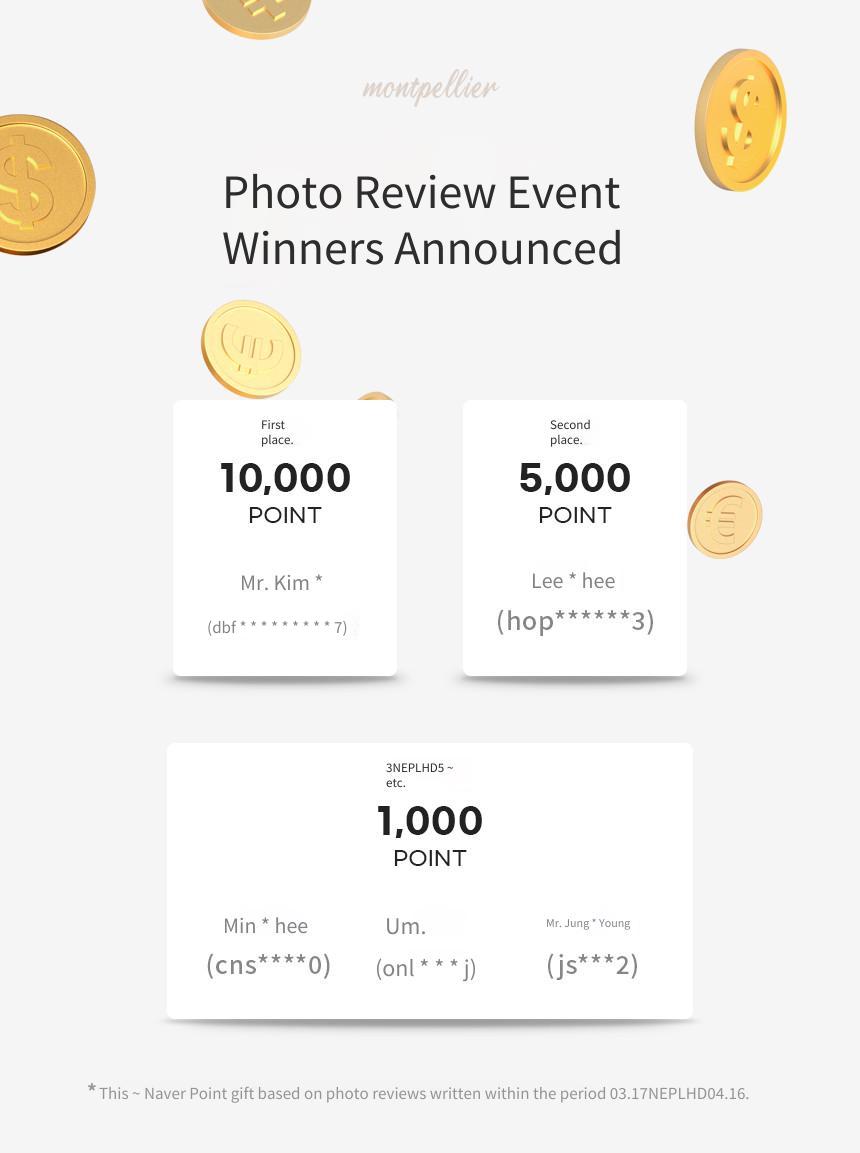The image size is (860, 1153).
Task: Click the 1,000 POINT prize amount
Action: coord(430,835)
